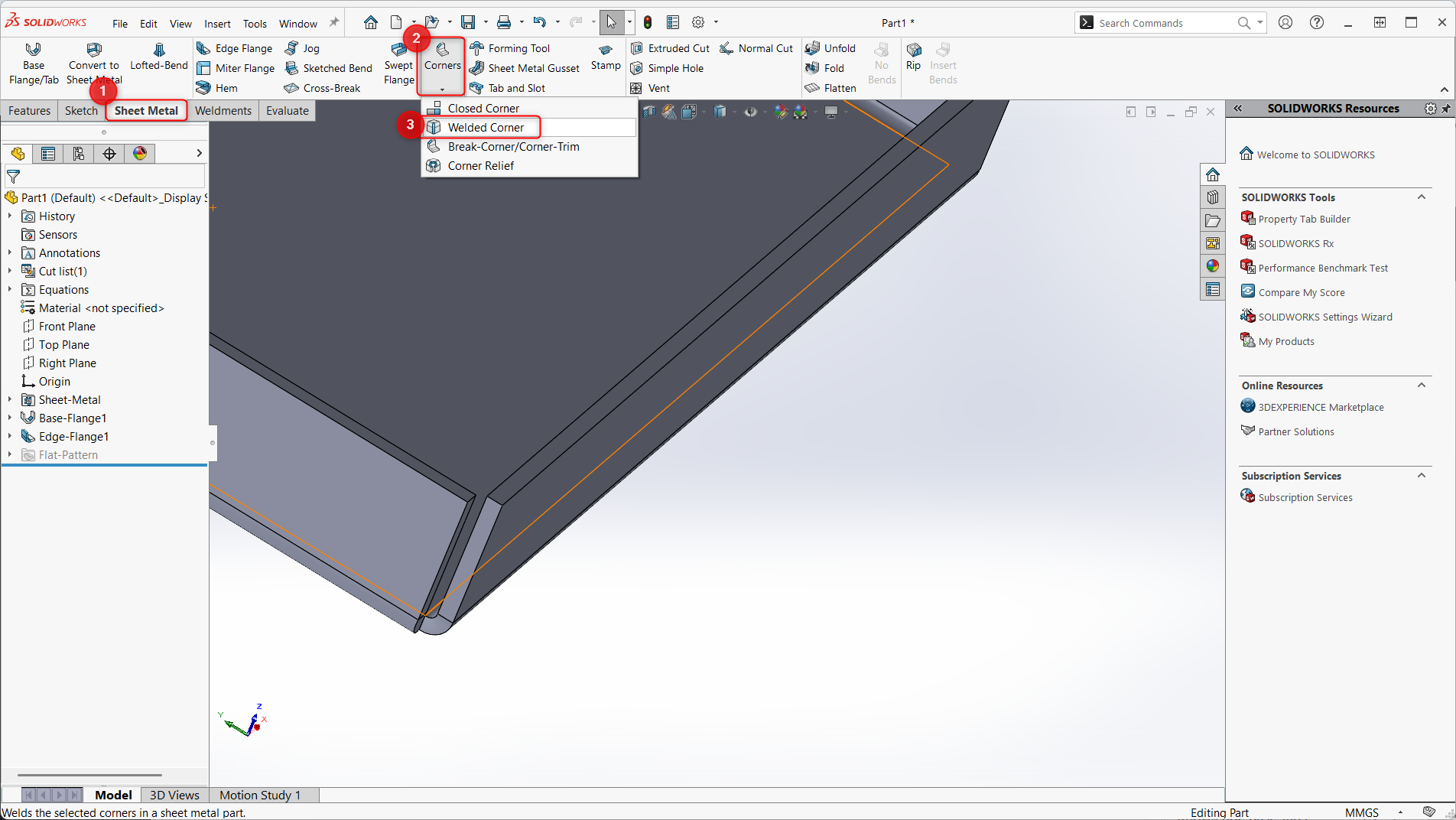Image resolution: width=1456 pixels, height=820 pixels.
Task: Activate the Extruded Cut tool
Action: pos(670,48)
